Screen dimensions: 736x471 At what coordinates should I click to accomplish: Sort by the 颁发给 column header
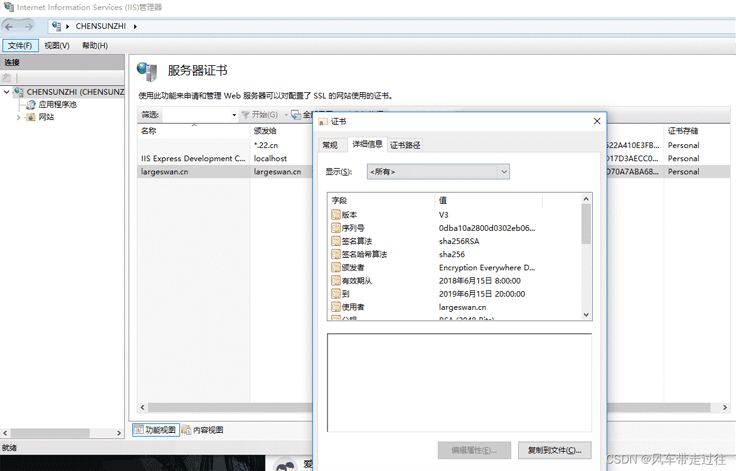pos(281,131)
